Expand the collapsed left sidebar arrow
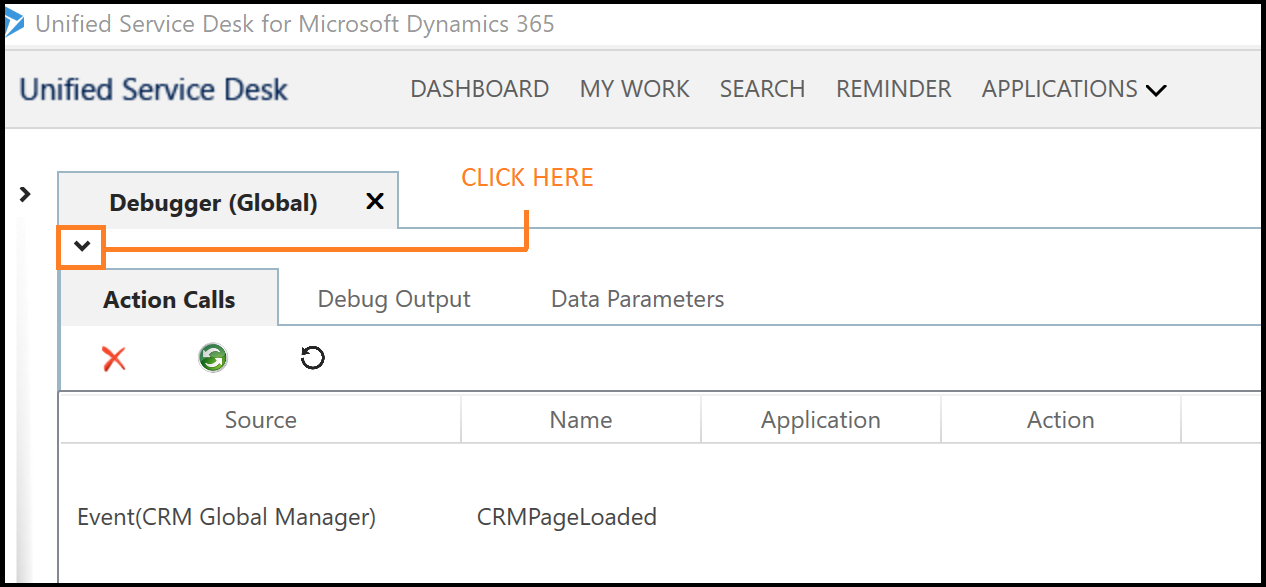This screenshot has height=587, width=1266. [x=24, y=194]
